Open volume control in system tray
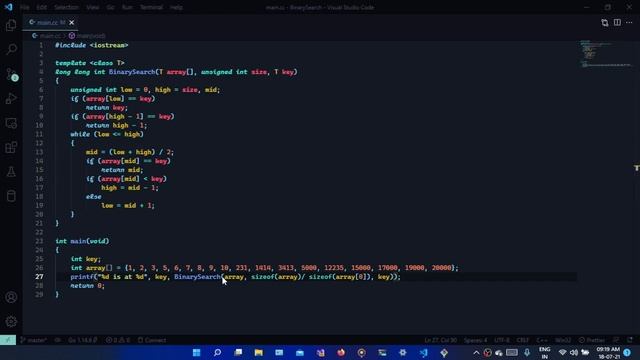Image resolution: width=640 pixels, height=360 pixels. pos(573,353)
